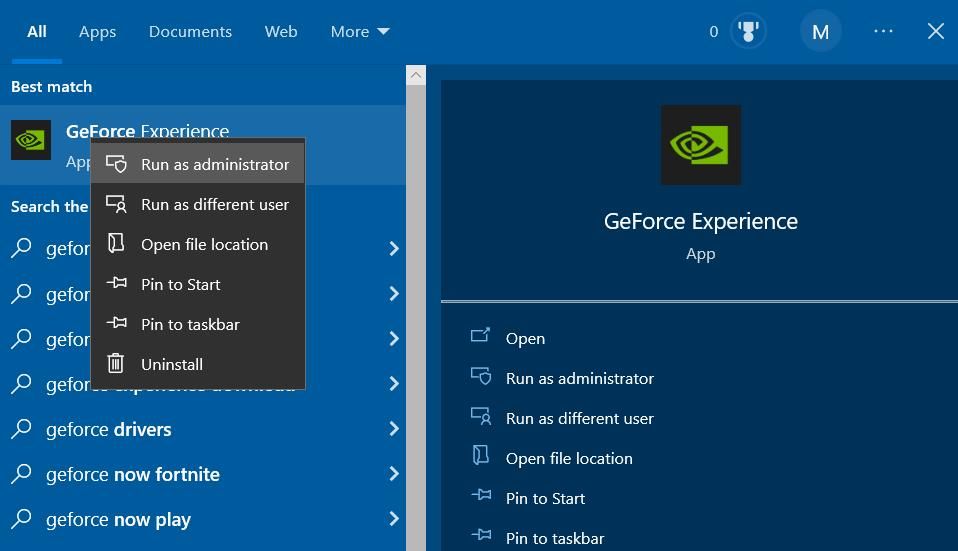
Task: Click the folder icon beside context menu Open file location
Action: point(116,243)
